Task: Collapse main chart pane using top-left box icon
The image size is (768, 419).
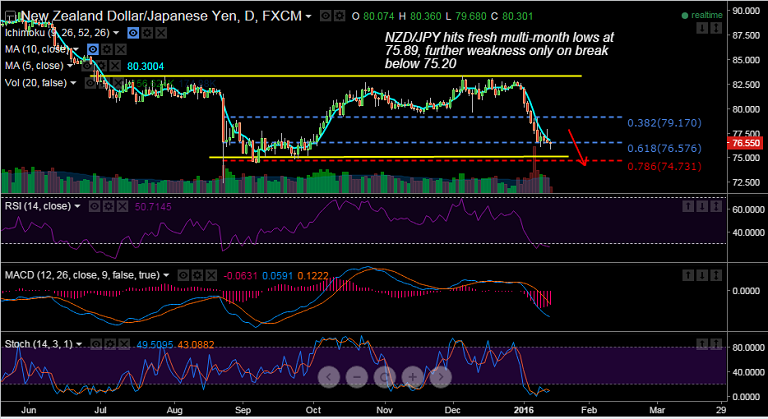Action: (x=9, y=19)
